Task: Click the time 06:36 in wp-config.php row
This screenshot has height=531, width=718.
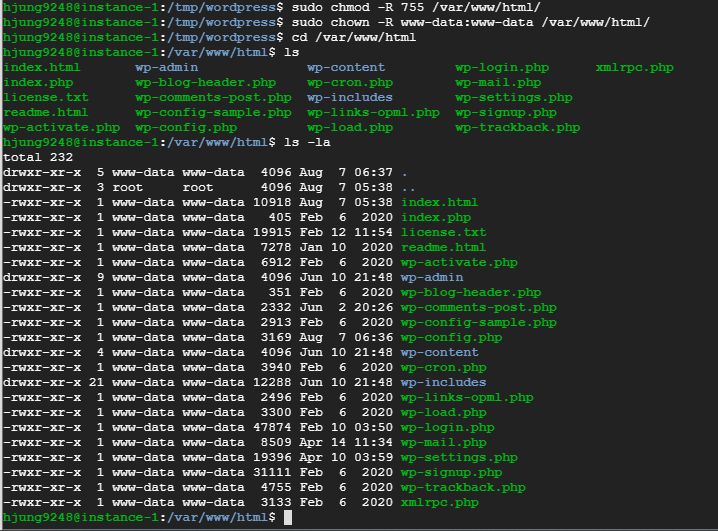Action: pos(373,337)
